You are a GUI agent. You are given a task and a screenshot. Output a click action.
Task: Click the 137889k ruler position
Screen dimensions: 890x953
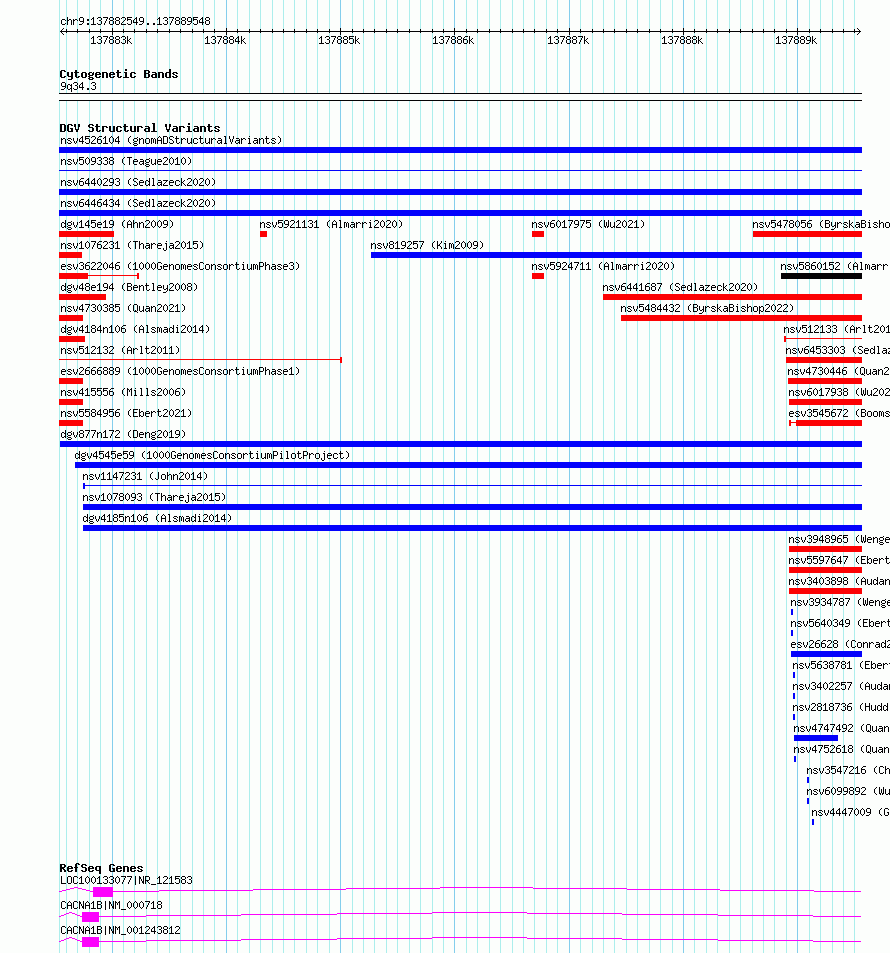point(796,40)
